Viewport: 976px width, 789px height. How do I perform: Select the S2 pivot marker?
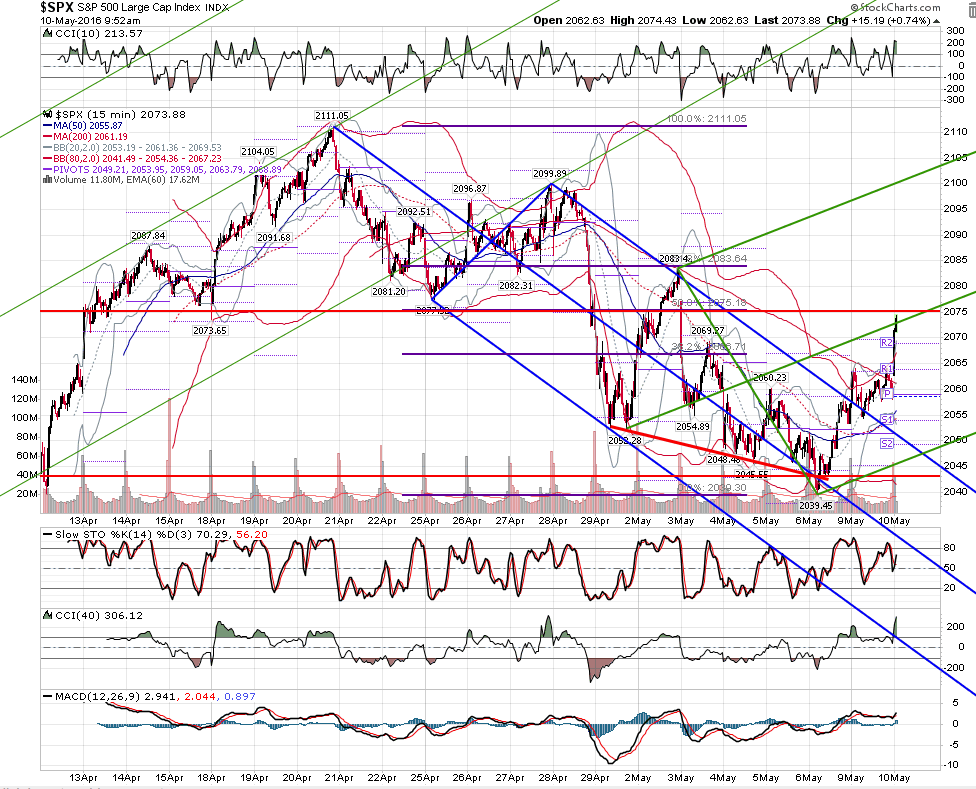pyautogui.click(x=886, y=444)
